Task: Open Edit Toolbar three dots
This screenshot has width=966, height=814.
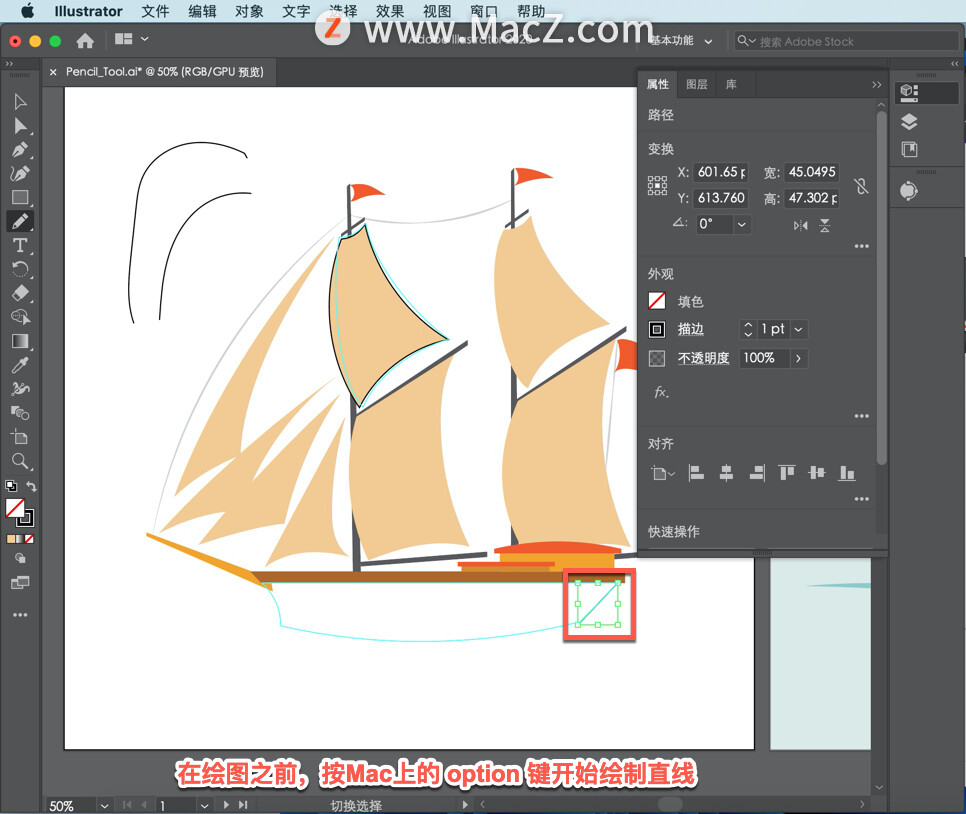Action: (20, 614)
